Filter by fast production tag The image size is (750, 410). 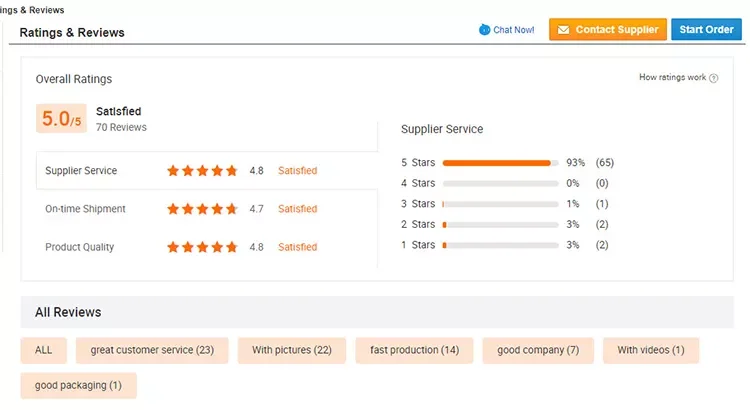tap(414, 350)
